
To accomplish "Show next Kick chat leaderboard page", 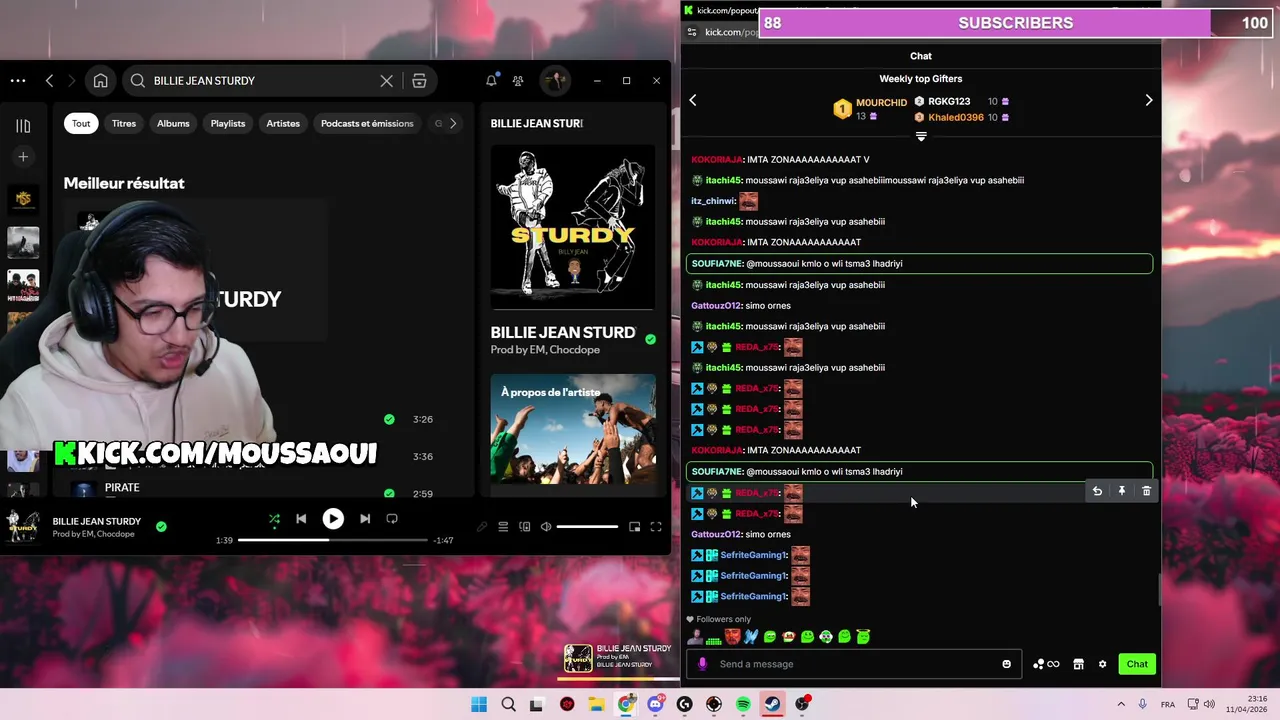I will coord(1149,100).
